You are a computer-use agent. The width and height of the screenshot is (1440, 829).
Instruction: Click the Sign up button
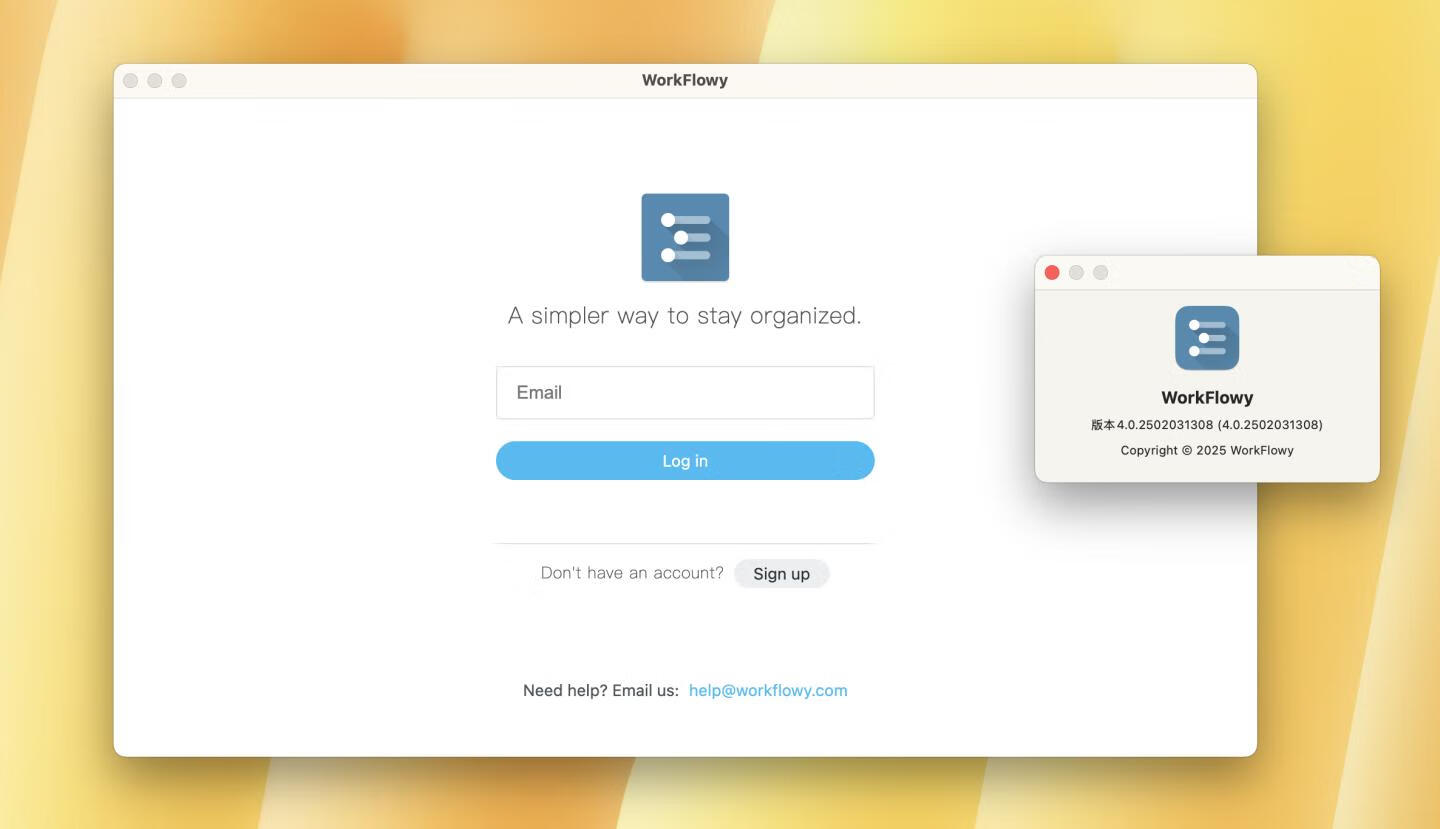click(x=781, y=573)
